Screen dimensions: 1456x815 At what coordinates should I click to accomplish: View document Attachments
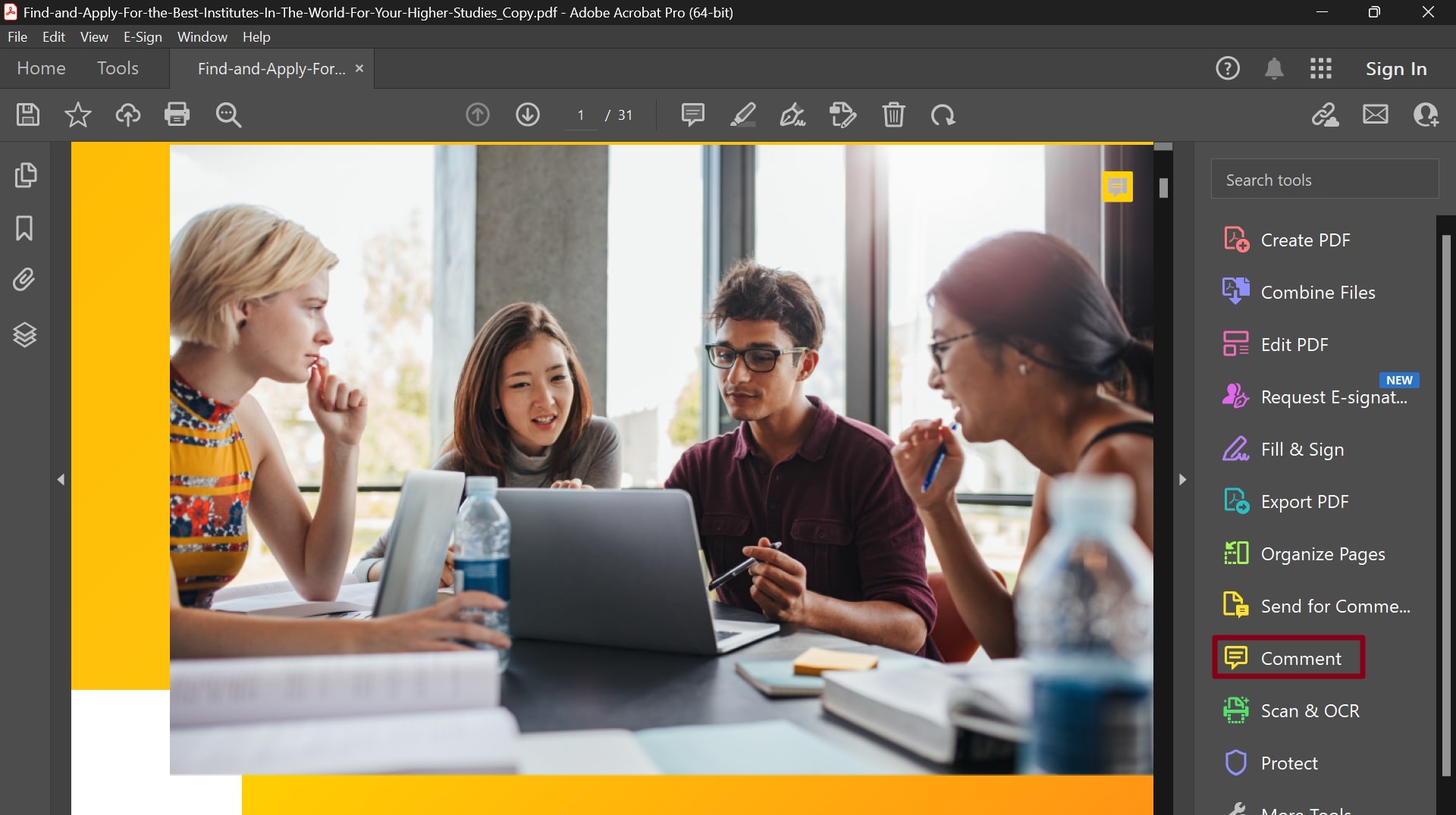25,279
